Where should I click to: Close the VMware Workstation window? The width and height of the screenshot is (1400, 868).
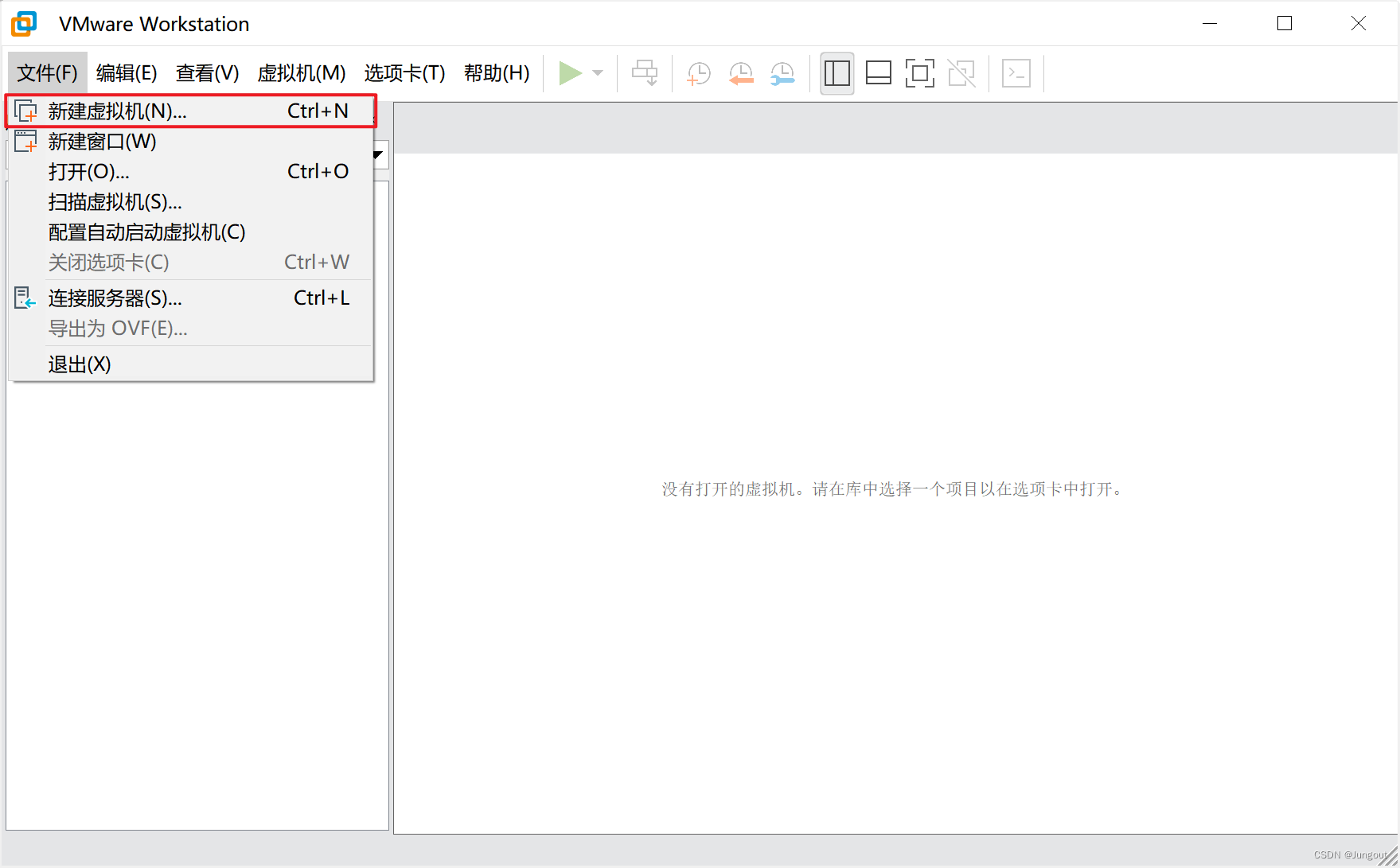click(1358, 24)
